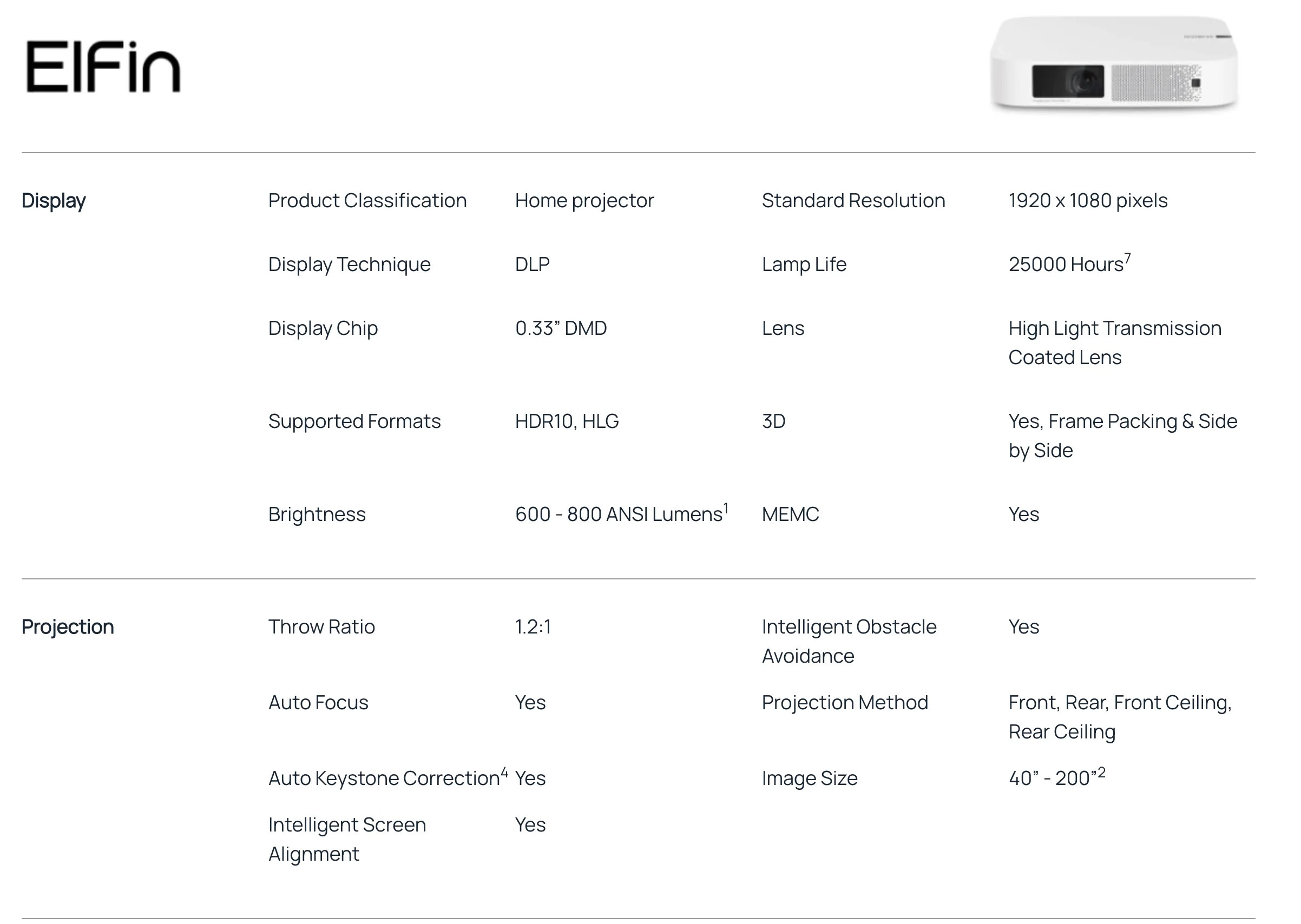Click the Display Technique label
The image size is (1301, 924).
[349, 265]
